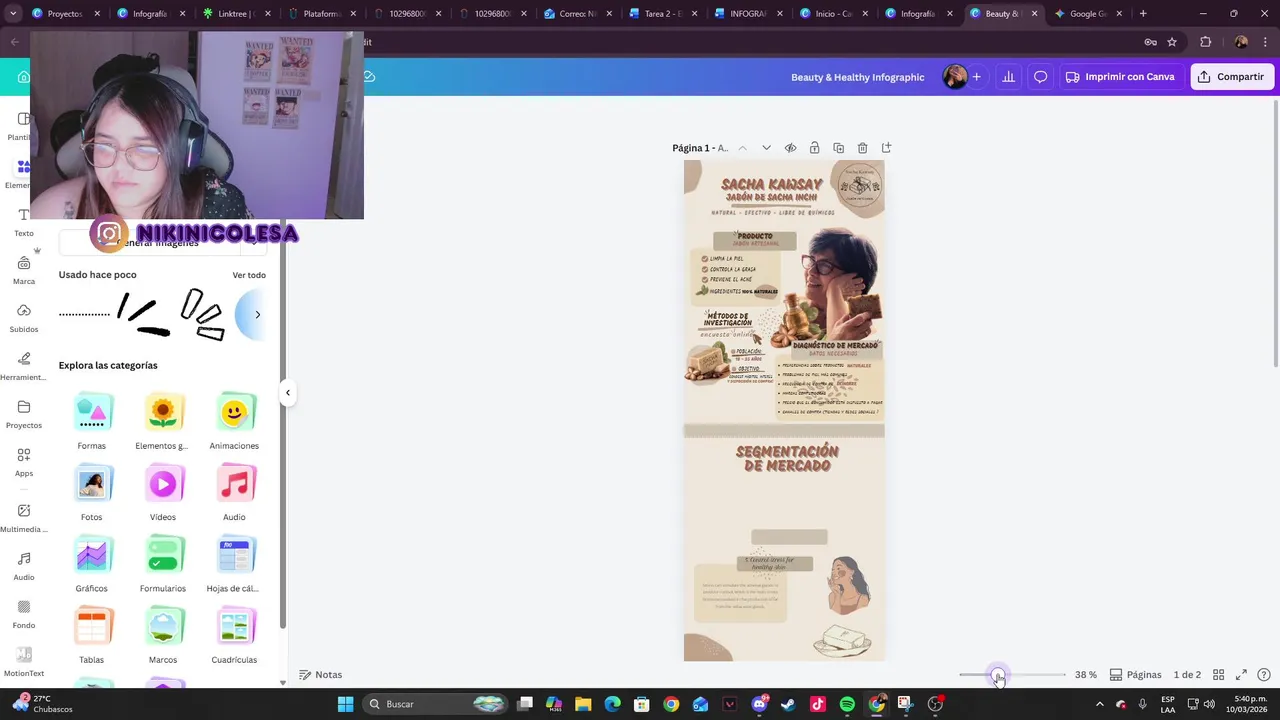Open the analytics chart icon
This screenshot has width=1280, height=720.
click(1008, 77)
